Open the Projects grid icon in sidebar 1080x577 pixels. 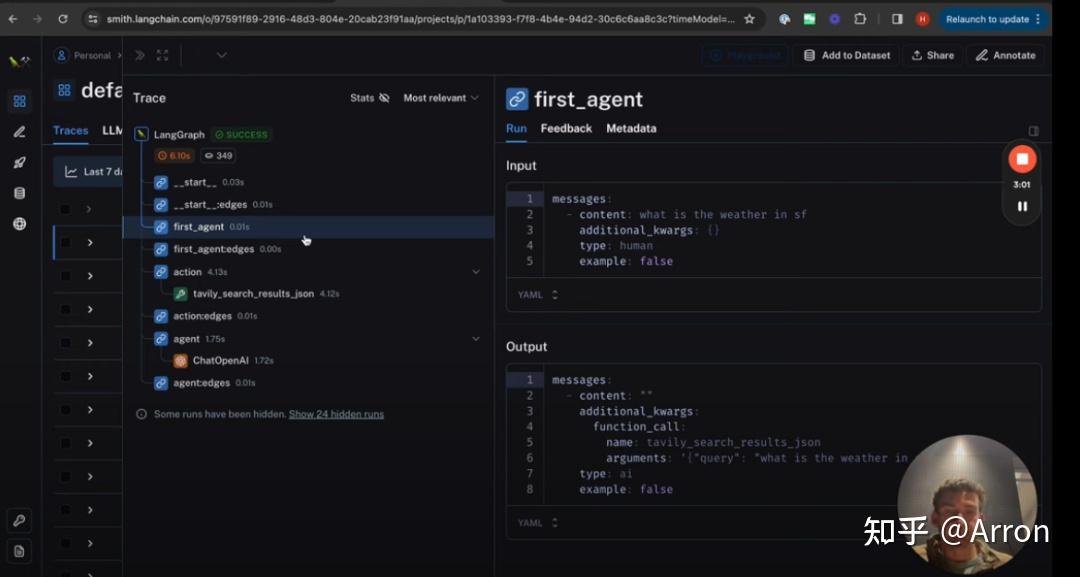[x=19, y=101]
